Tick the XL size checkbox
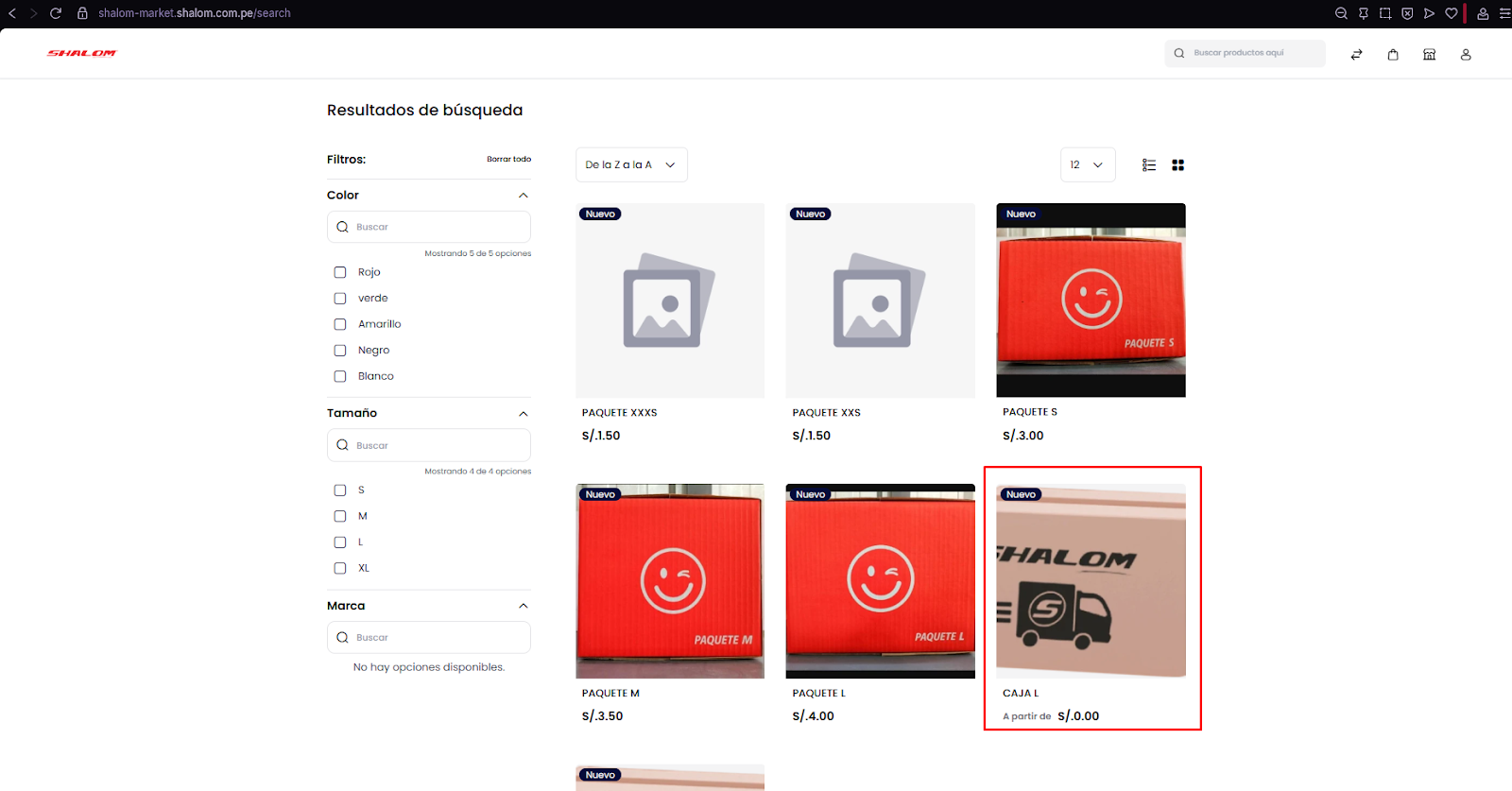The image size is (1512, 791). (x=340, y=569)
